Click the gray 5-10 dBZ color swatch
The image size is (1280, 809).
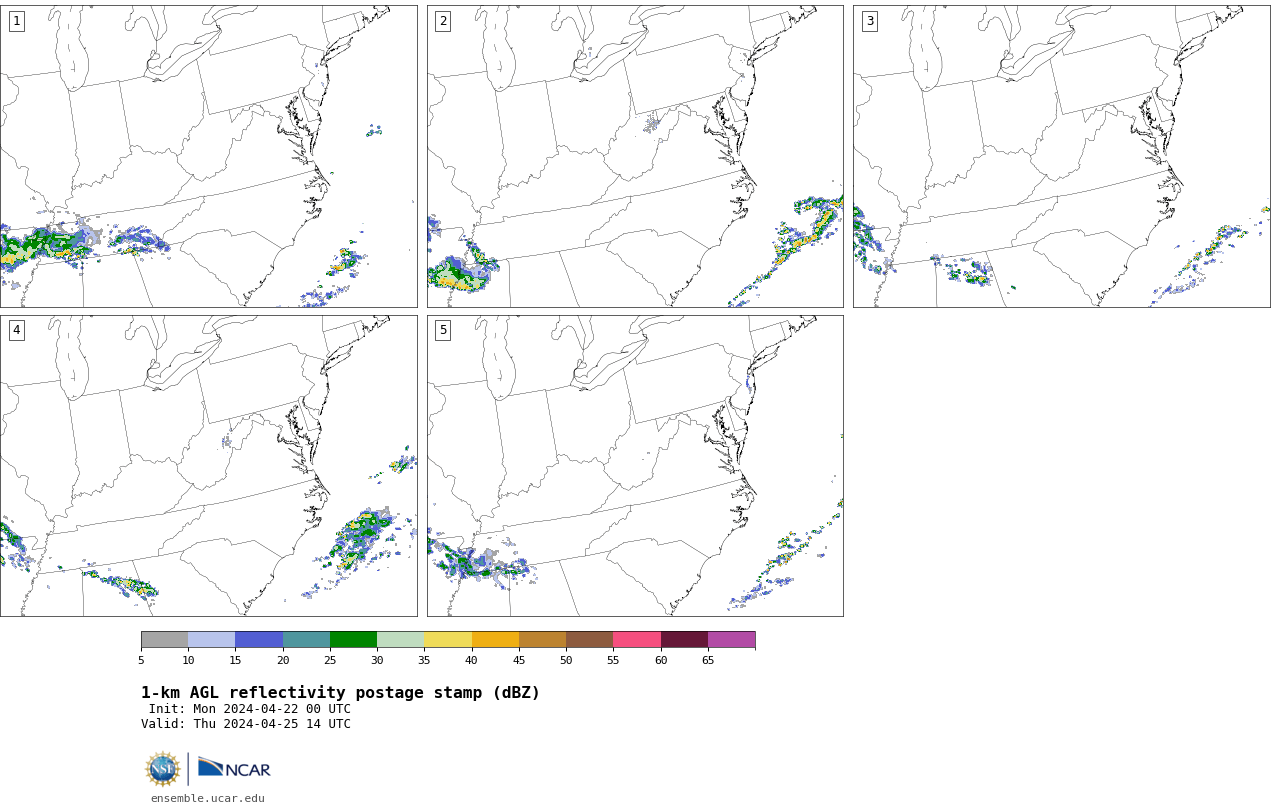click(164, 640)
